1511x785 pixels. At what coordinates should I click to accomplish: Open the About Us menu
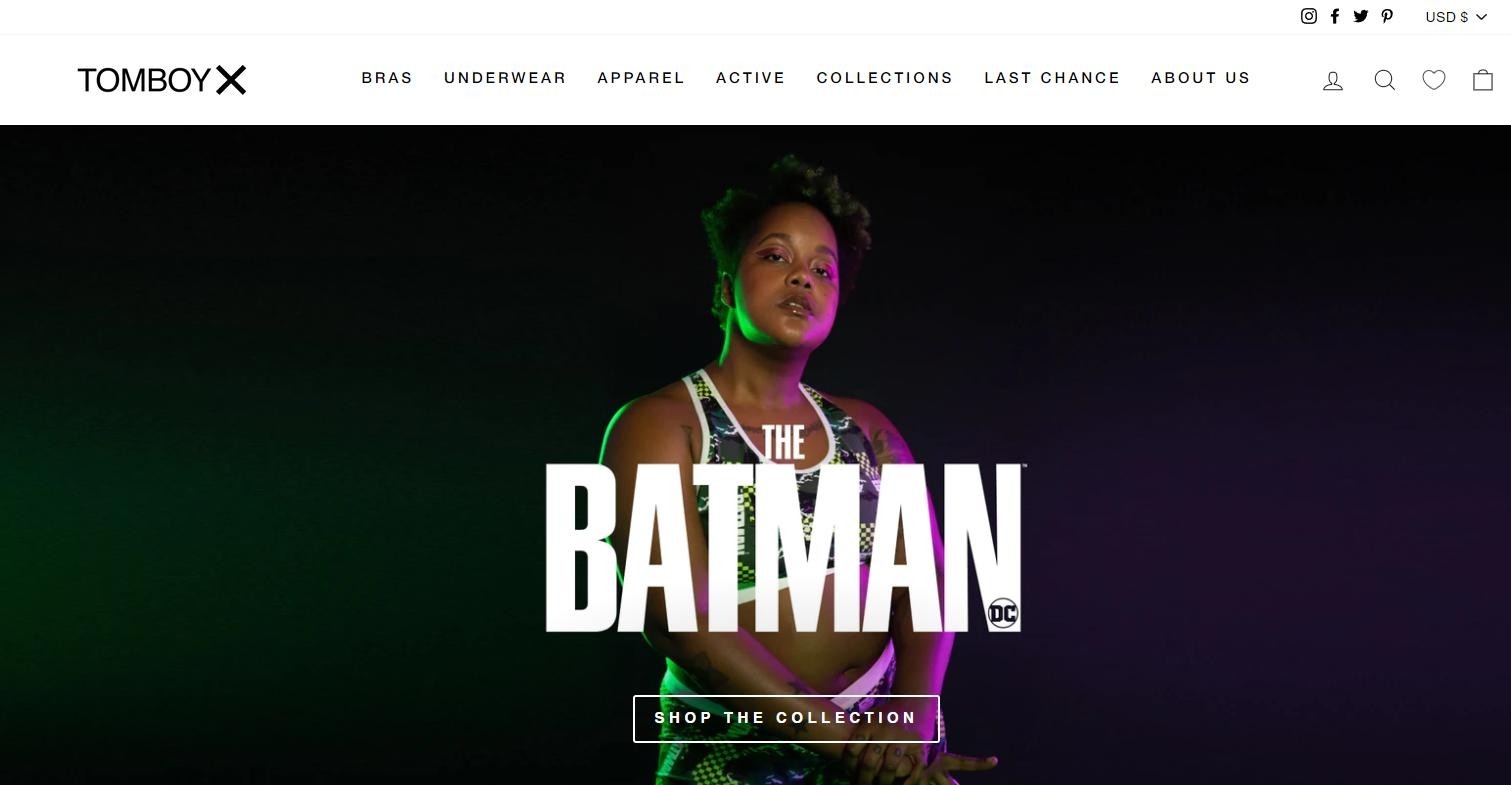[x=1201, y=78]
